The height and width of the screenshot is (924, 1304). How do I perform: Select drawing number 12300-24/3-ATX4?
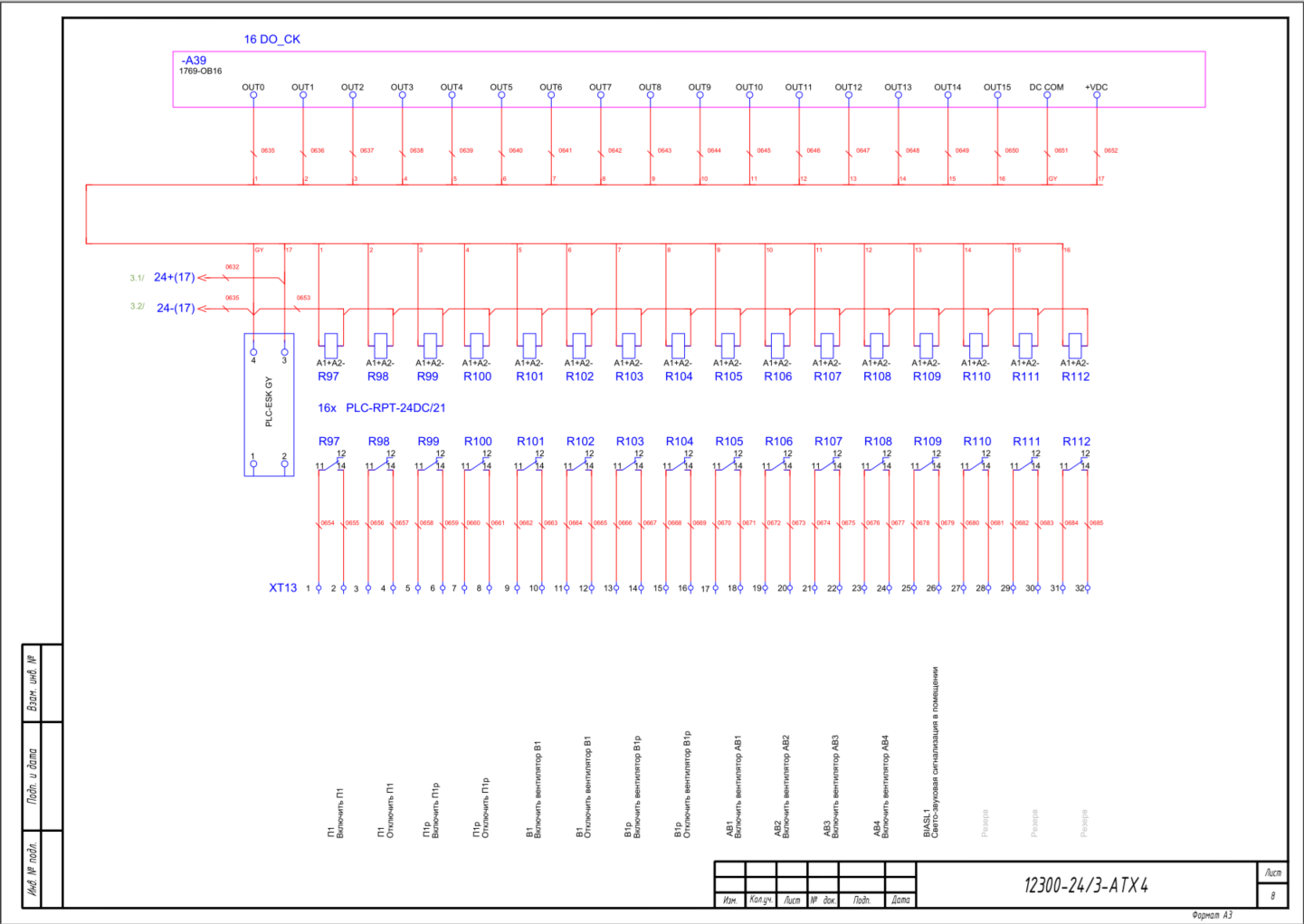click(x=1086, y=885)
